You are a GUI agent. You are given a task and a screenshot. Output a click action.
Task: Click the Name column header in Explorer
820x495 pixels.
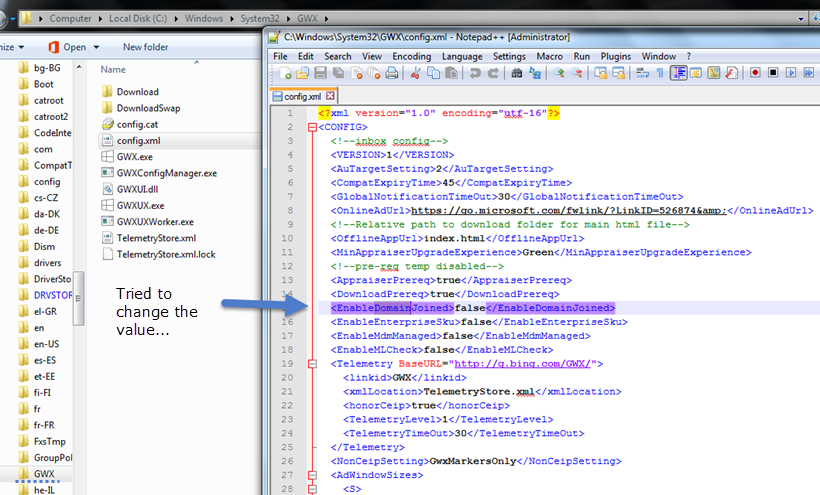113,70
